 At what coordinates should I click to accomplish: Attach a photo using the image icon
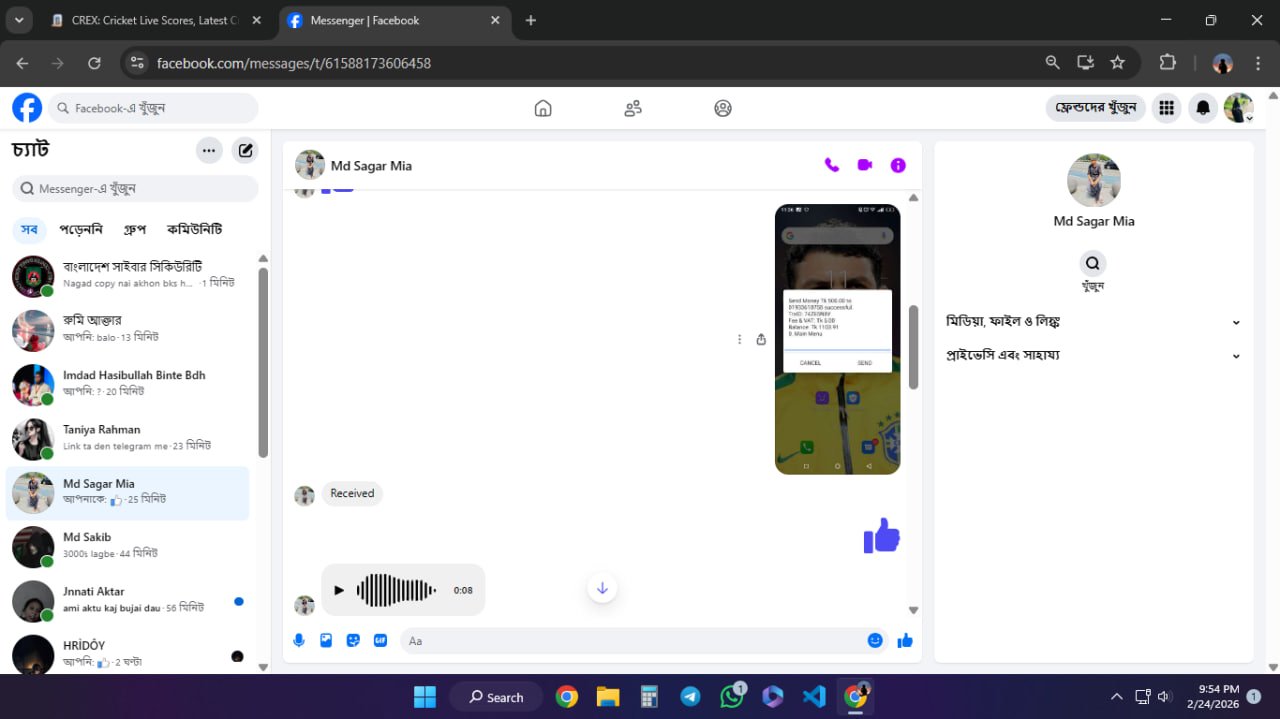coord(326,640)
